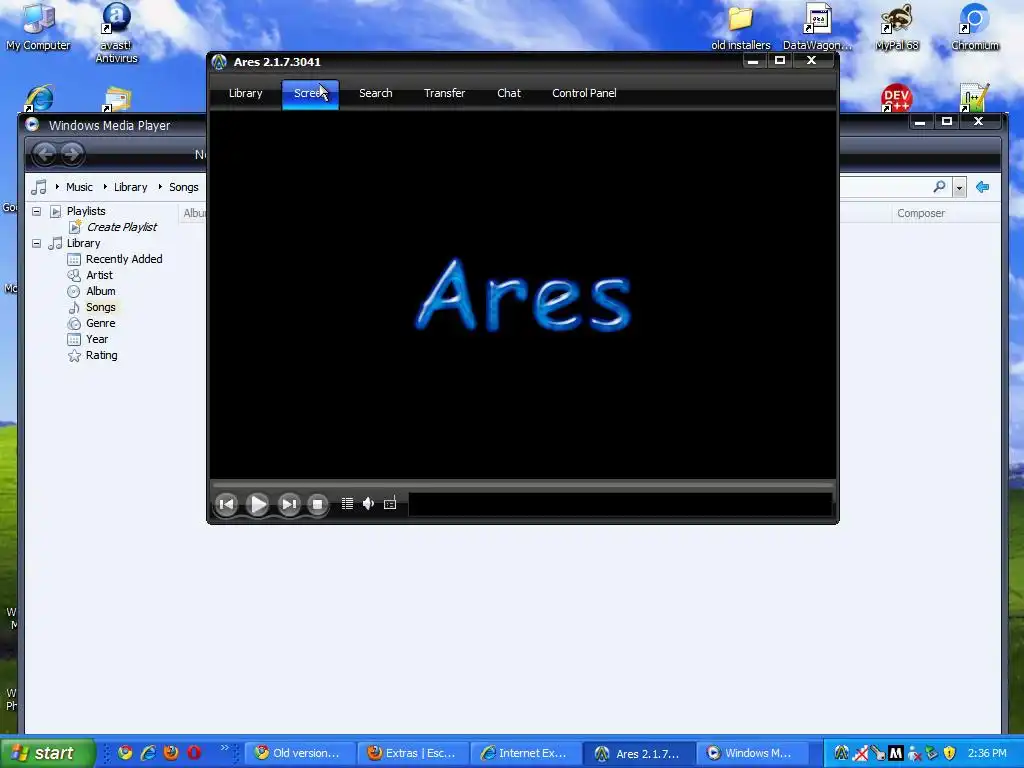Launch the Dev-C++ desktop shortcut
The height and width of the screenshot is (768, 1024).
896,98
